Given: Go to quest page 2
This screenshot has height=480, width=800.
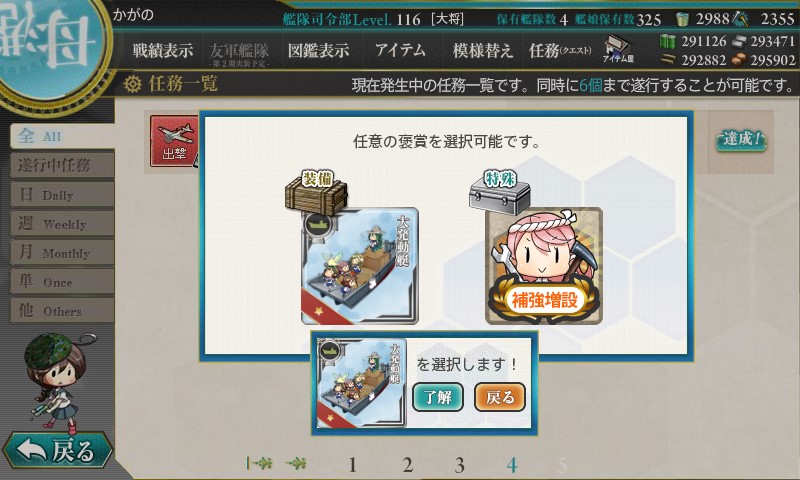Looking at the screenshot, I should click(407, 465).
